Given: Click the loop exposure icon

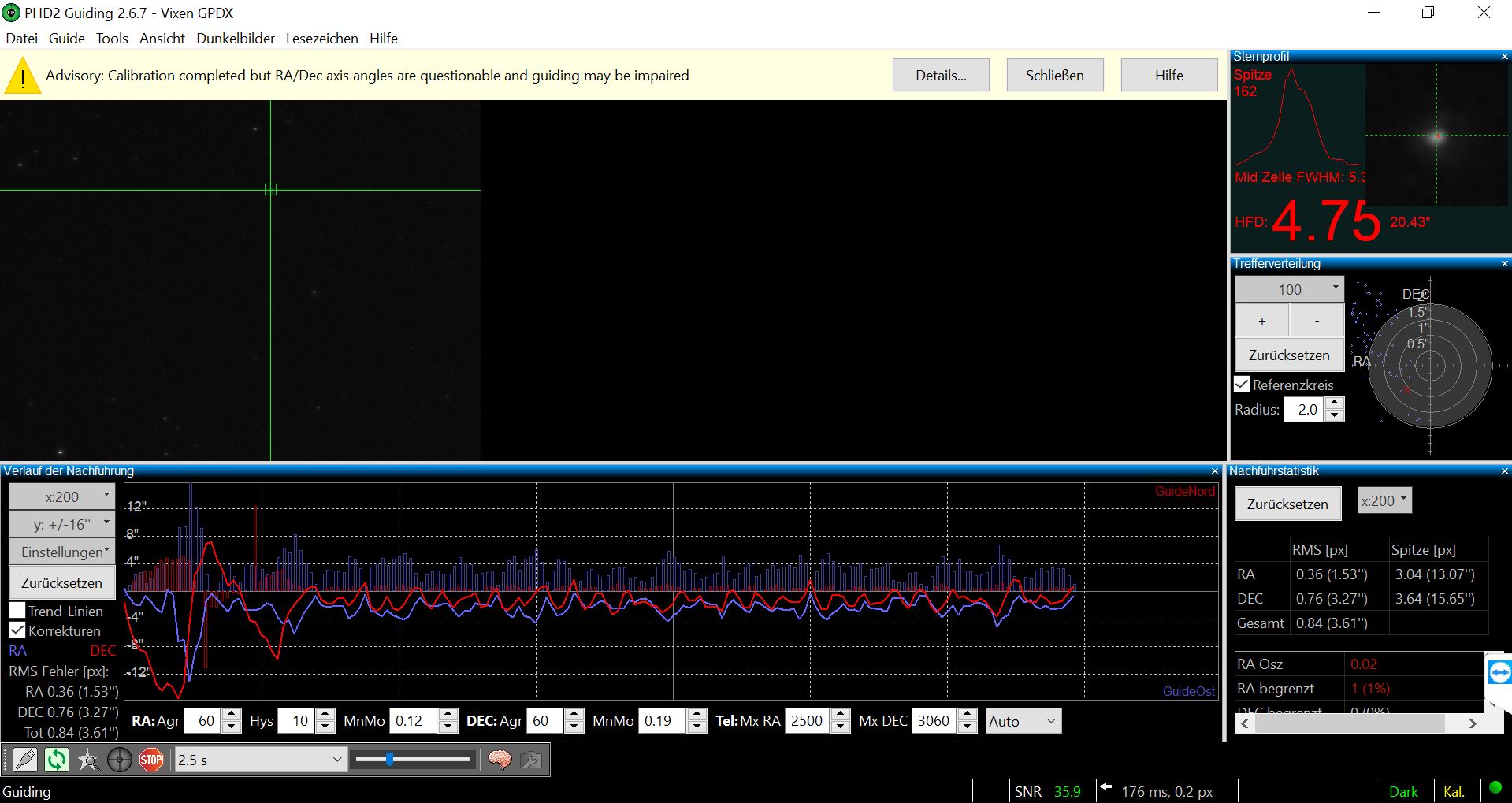Looking at the screenshot, I should (57, 760).
